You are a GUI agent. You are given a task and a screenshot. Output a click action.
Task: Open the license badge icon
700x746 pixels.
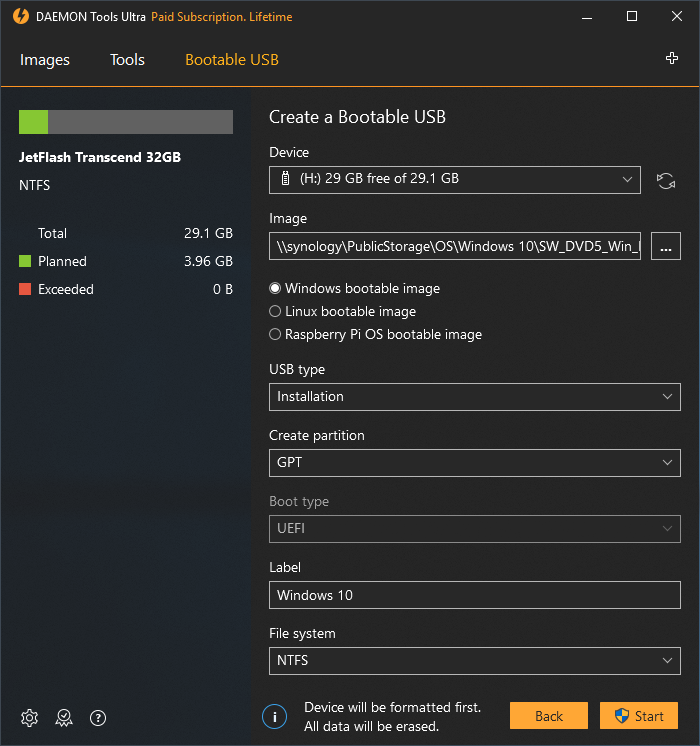(x=64, y=717)
